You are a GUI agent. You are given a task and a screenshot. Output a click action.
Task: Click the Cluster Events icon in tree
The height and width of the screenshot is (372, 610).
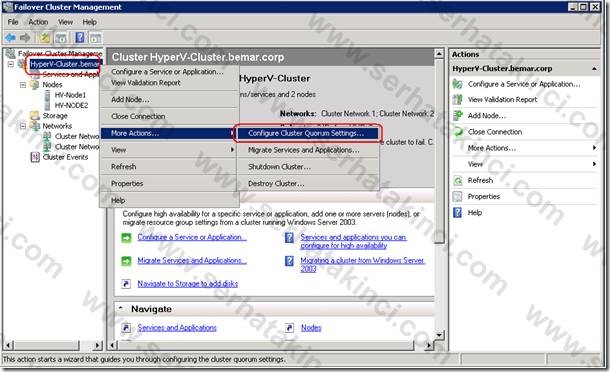35,157
